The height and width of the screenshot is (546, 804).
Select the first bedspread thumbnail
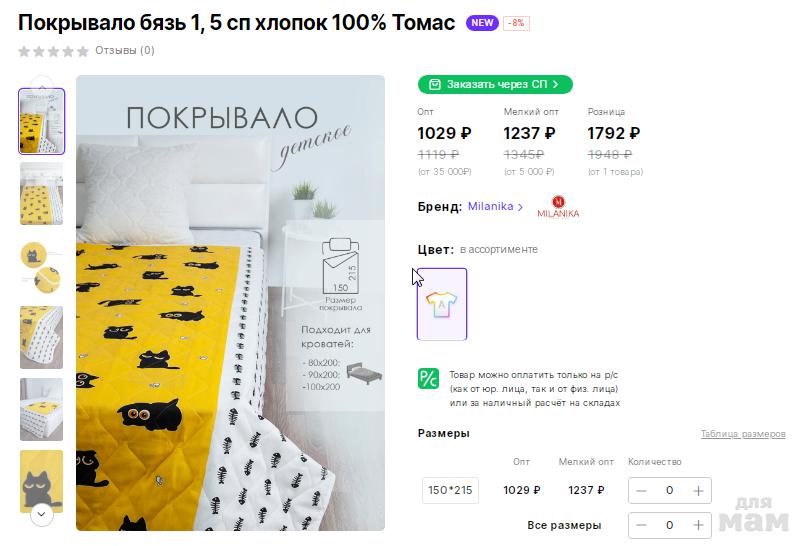(x=41, y=121)
